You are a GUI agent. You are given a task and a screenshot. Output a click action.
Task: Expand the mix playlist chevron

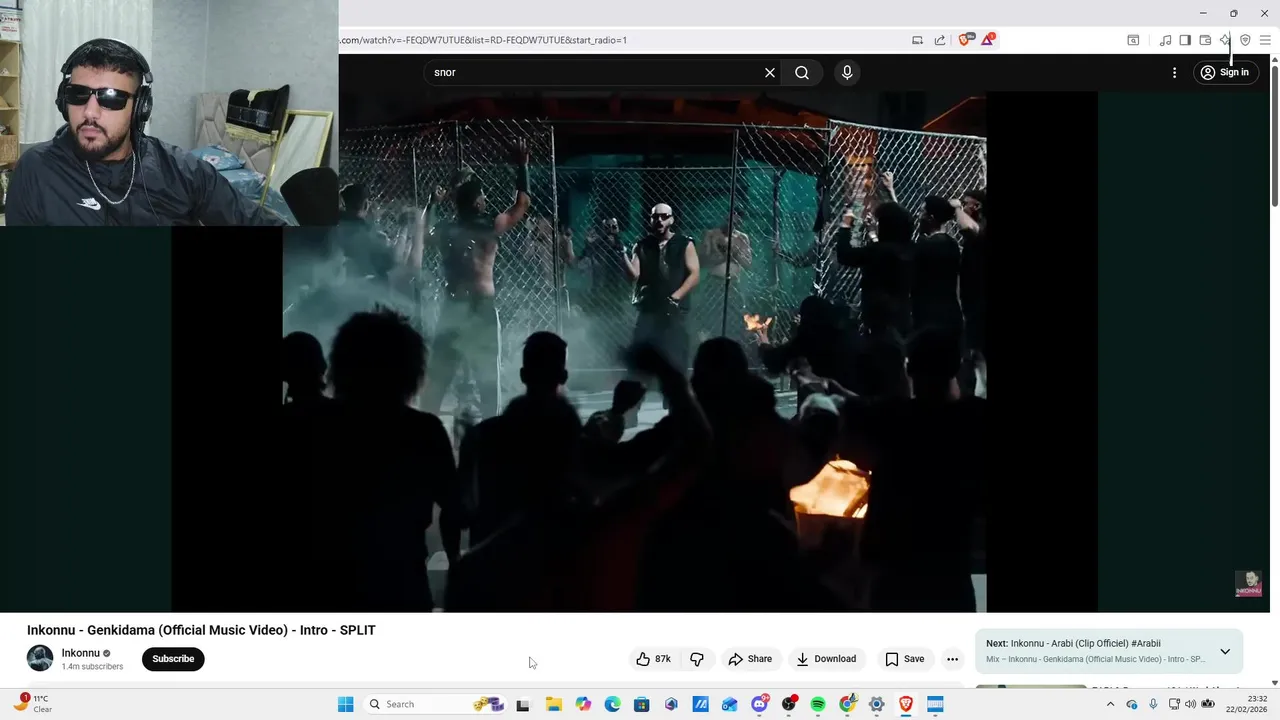coord(1225,652)
